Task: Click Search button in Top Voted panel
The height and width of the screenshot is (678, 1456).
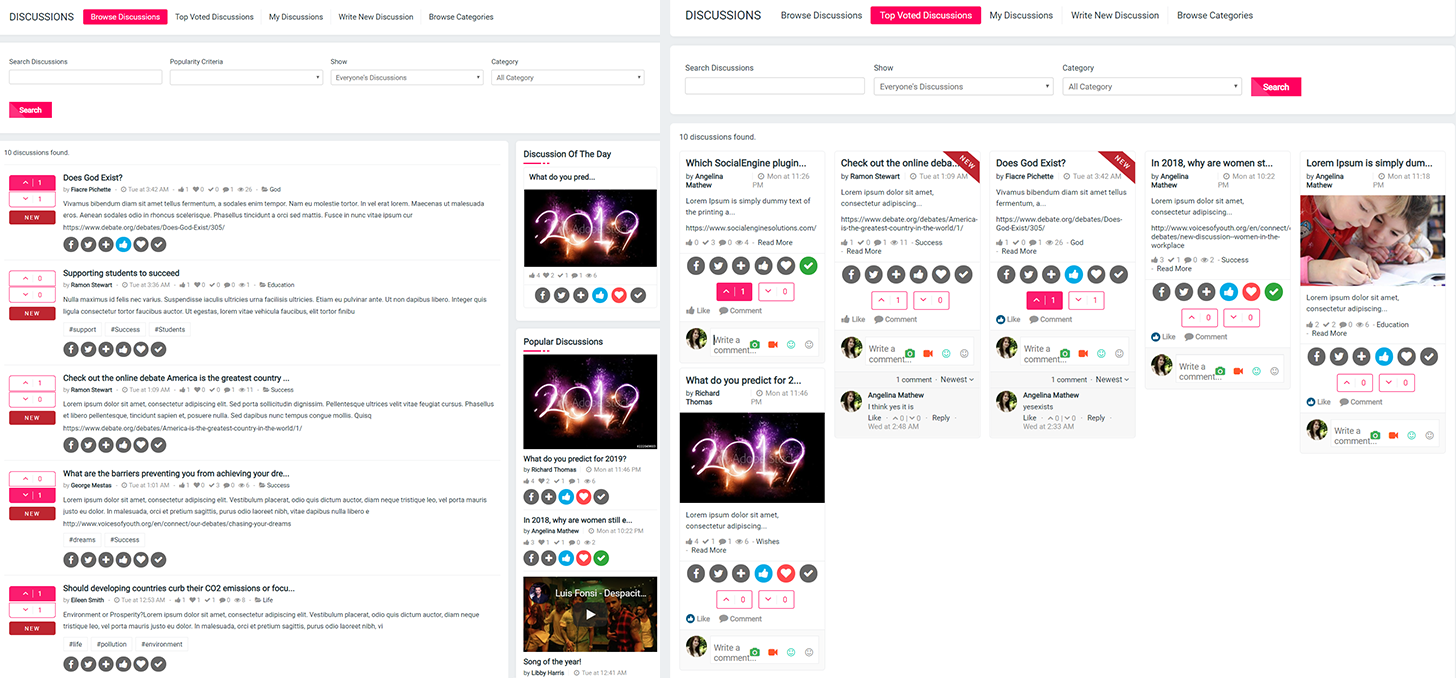Action: point(1275,87)
